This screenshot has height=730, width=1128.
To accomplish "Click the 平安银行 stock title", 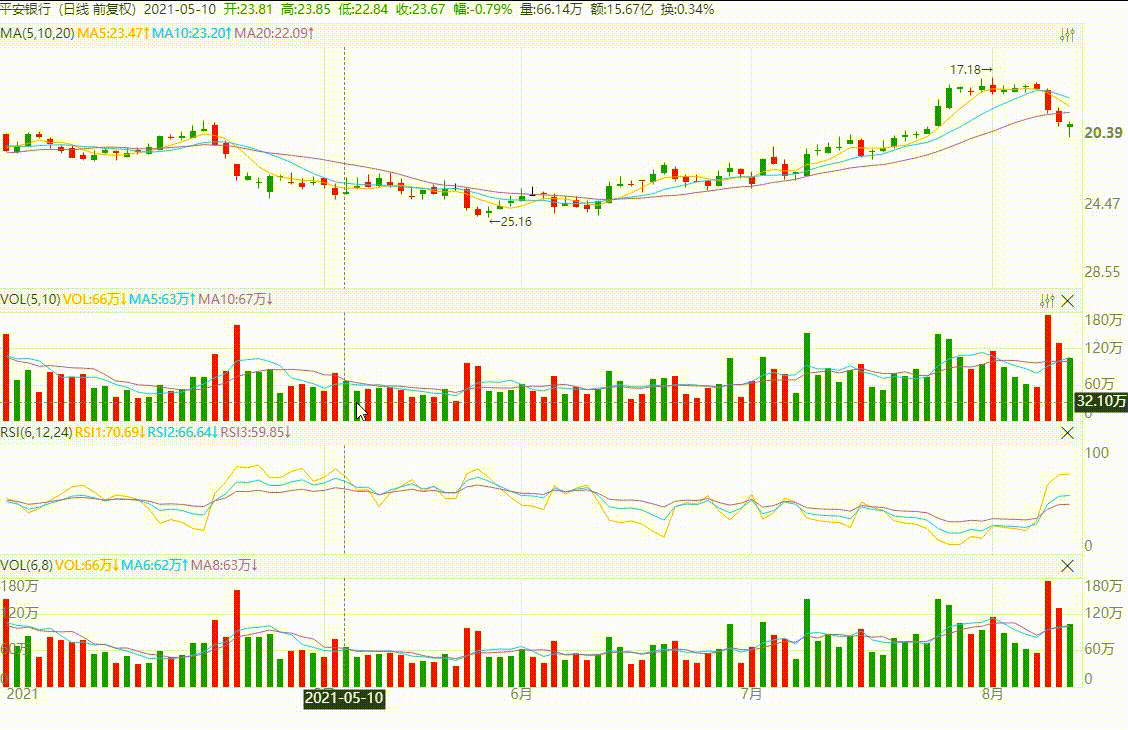I will coord(26,9).
